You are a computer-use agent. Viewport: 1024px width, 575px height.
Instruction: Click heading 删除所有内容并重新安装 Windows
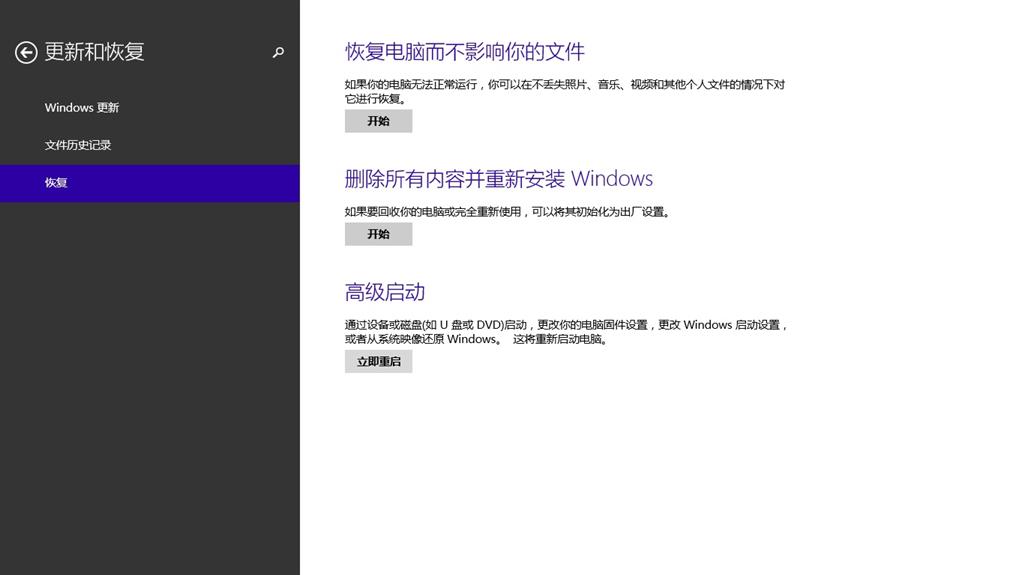click(499, 178)
